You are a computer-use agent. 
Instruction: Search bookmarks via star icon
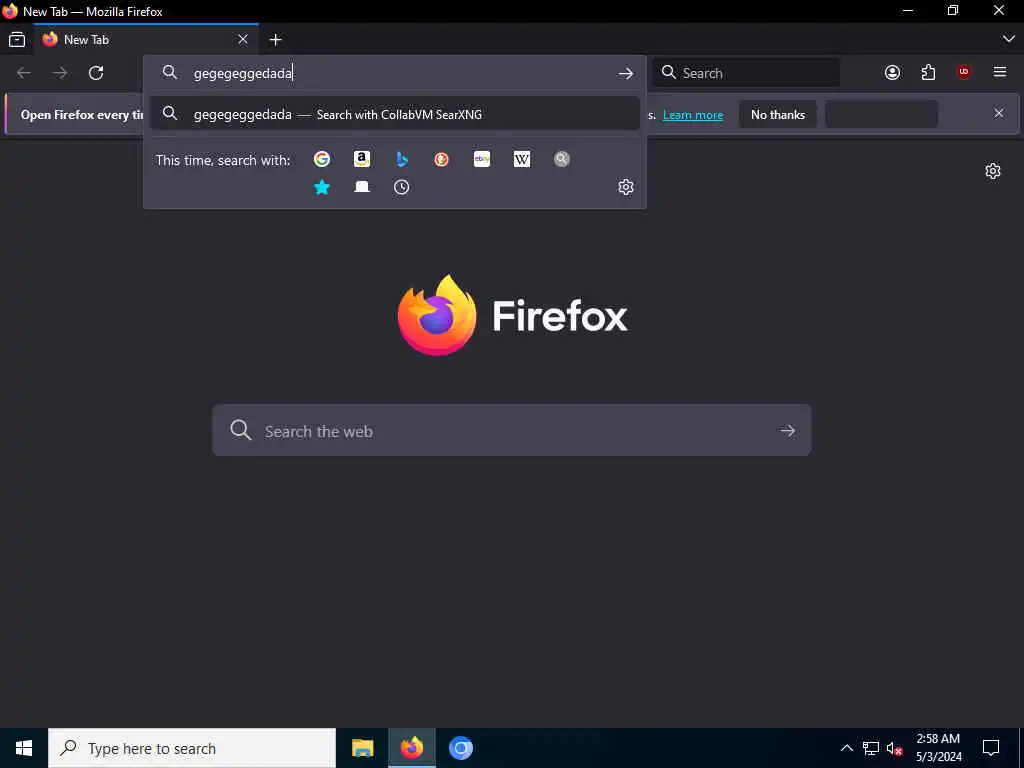pos(322,187)
